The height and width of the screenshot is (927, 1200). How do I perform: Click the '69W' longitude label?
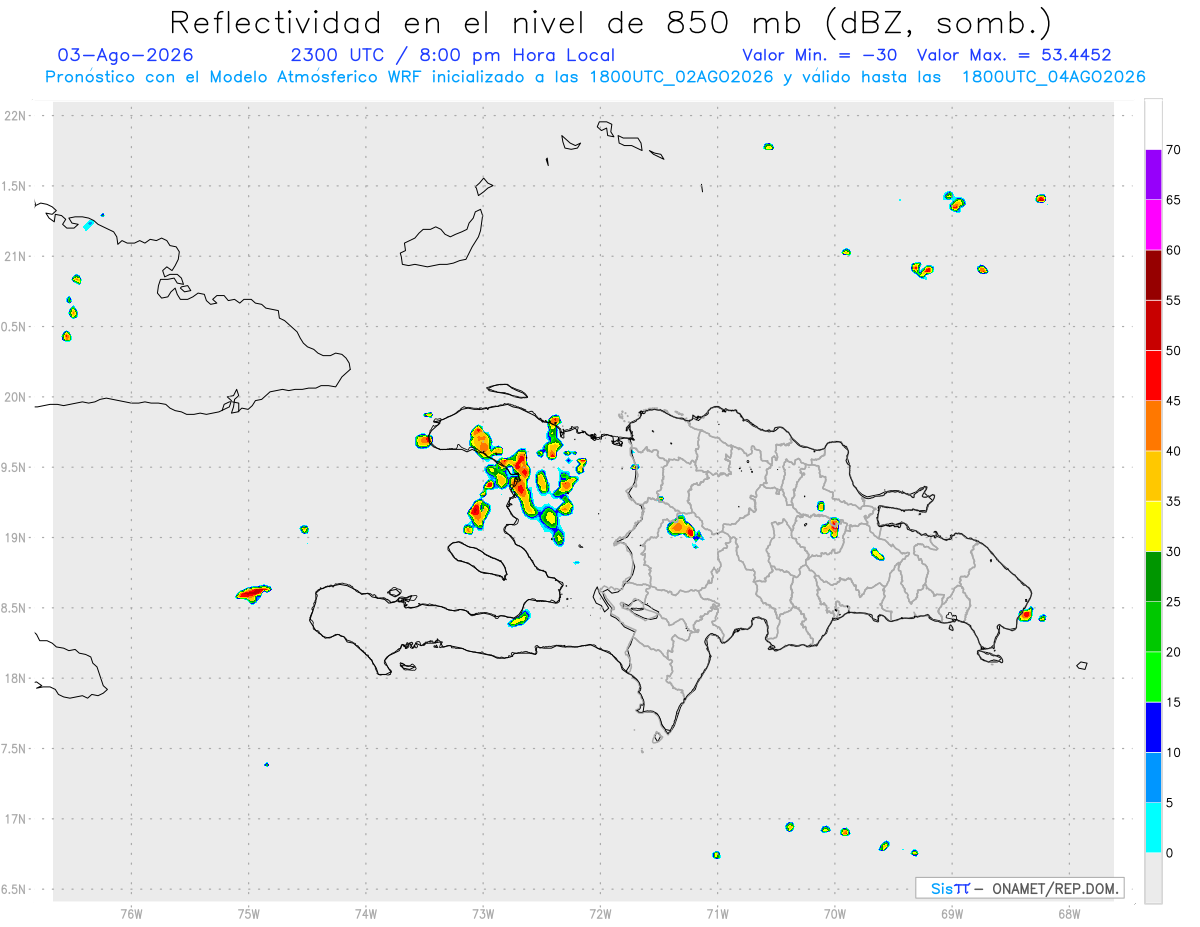pyautogui.click(x=952, y=912)
